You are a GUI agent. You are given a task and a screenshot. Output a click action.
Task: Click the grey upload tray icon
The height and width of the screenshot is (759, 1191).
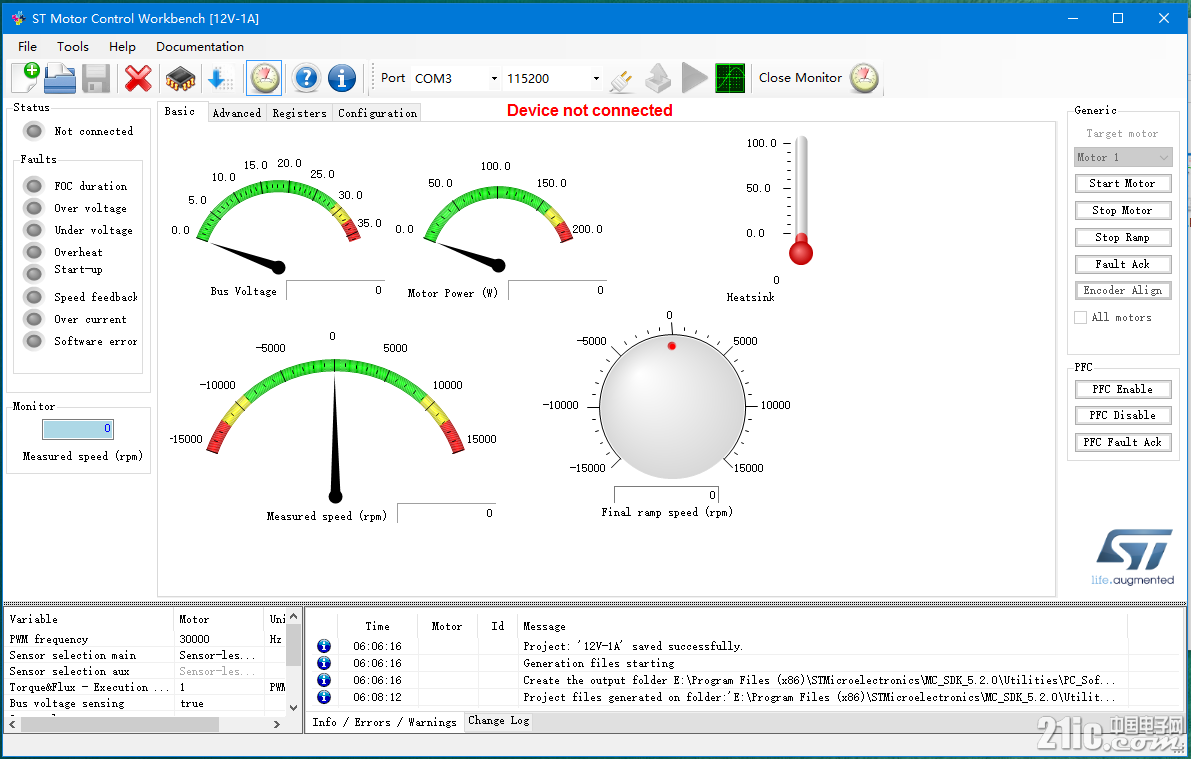point(658,78)
